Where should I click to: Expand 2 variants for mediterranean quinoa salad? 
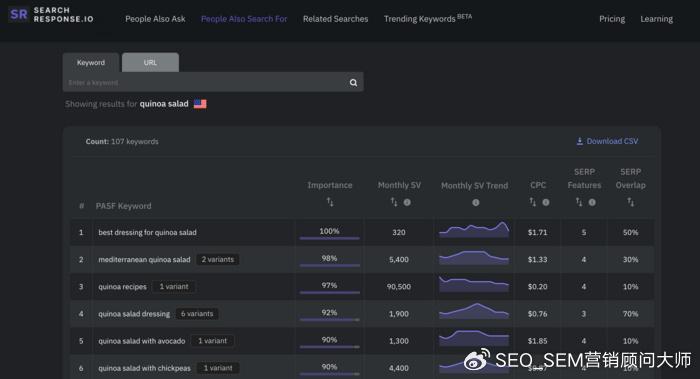(x=217, y=259)
